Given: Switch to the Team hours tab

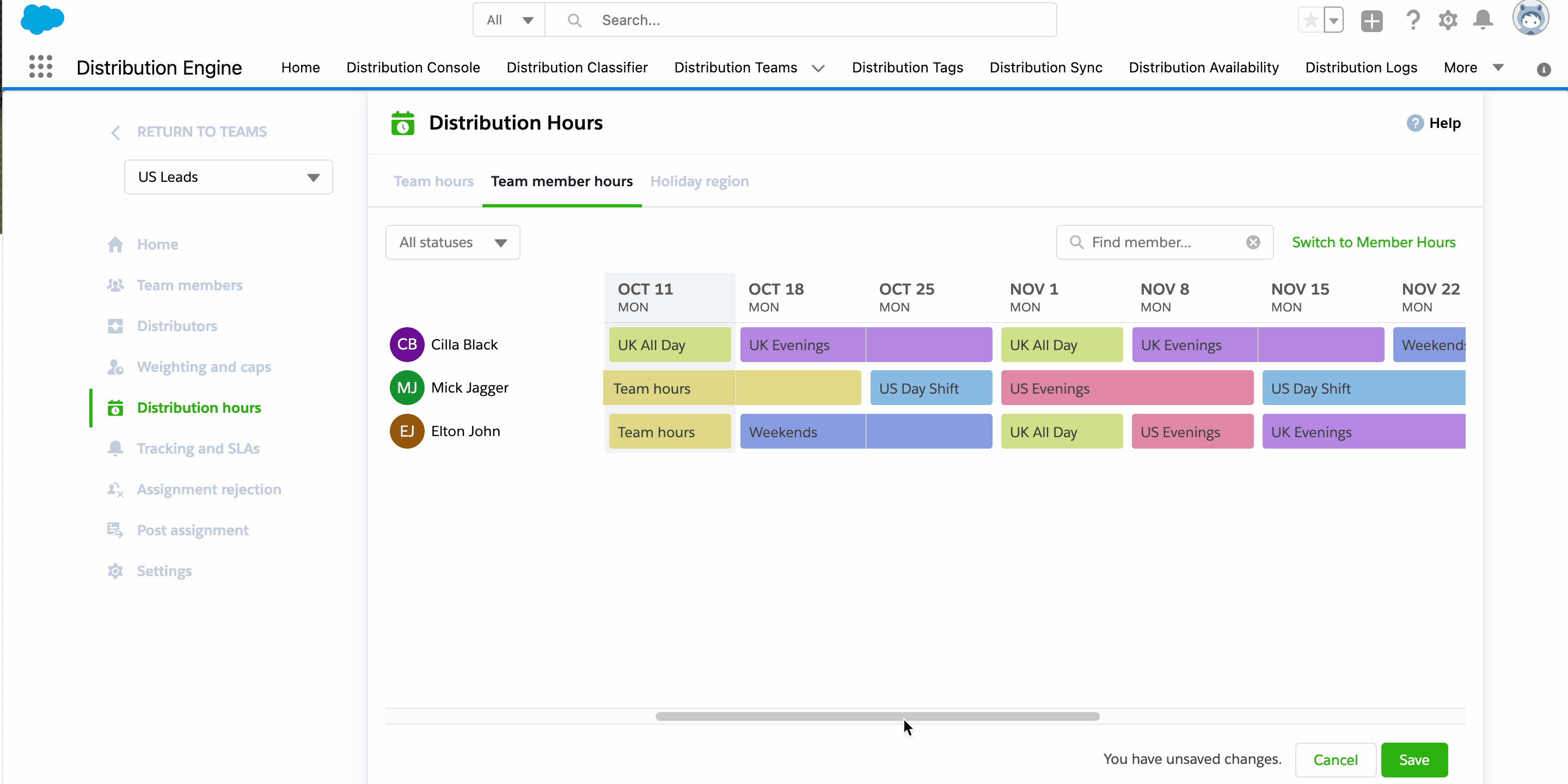Looking at the screenshot, I should 433,181.
